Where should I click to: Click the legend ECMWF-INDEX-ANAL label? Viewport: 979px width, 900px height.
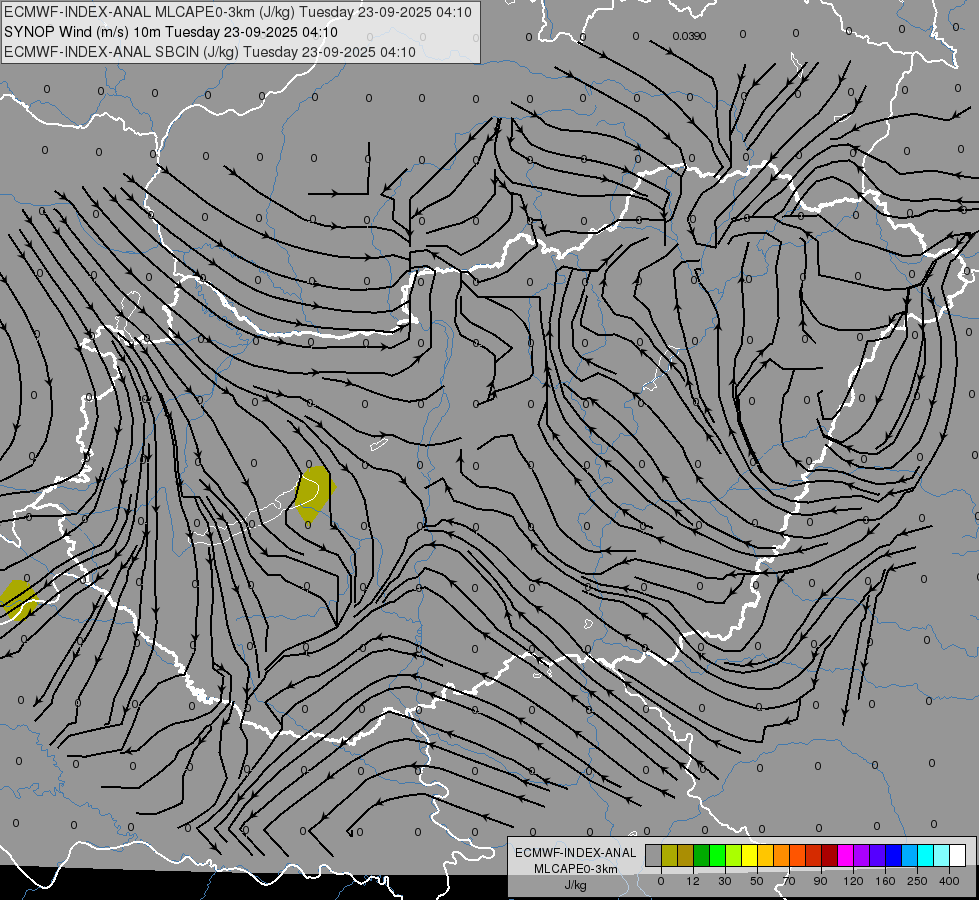tap(575, 853)
